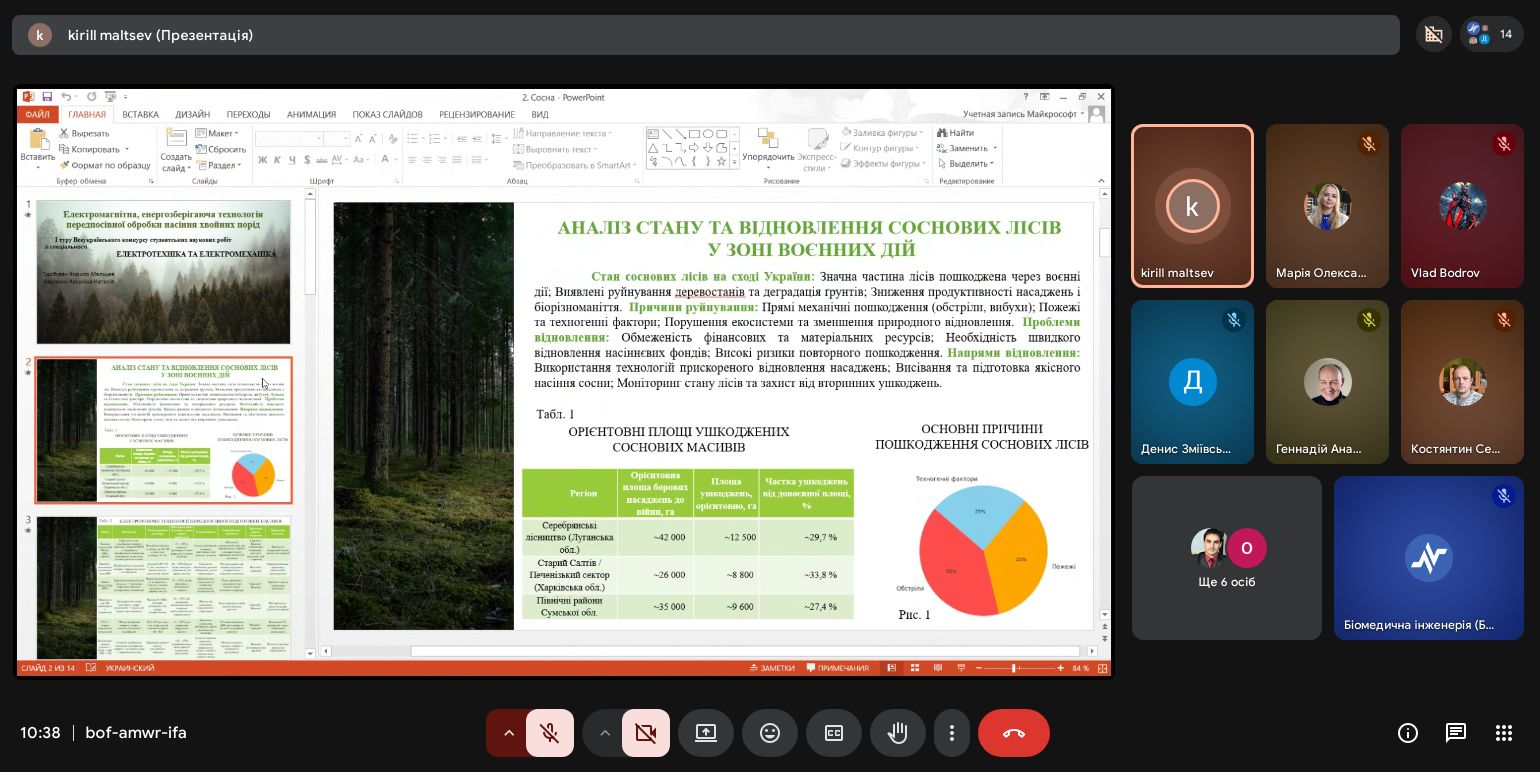
Task: Turn on the camera
Action: (645, 733)
